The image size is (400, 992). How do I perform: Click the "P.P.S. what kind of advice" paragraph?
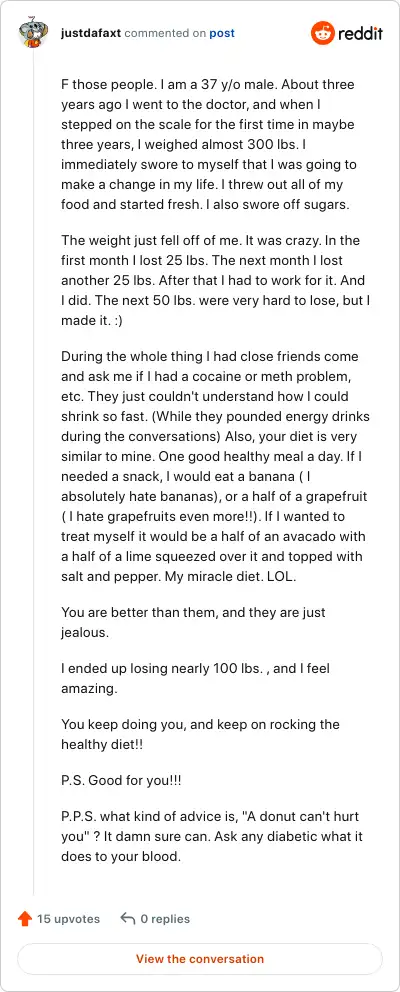coord(212,837)
